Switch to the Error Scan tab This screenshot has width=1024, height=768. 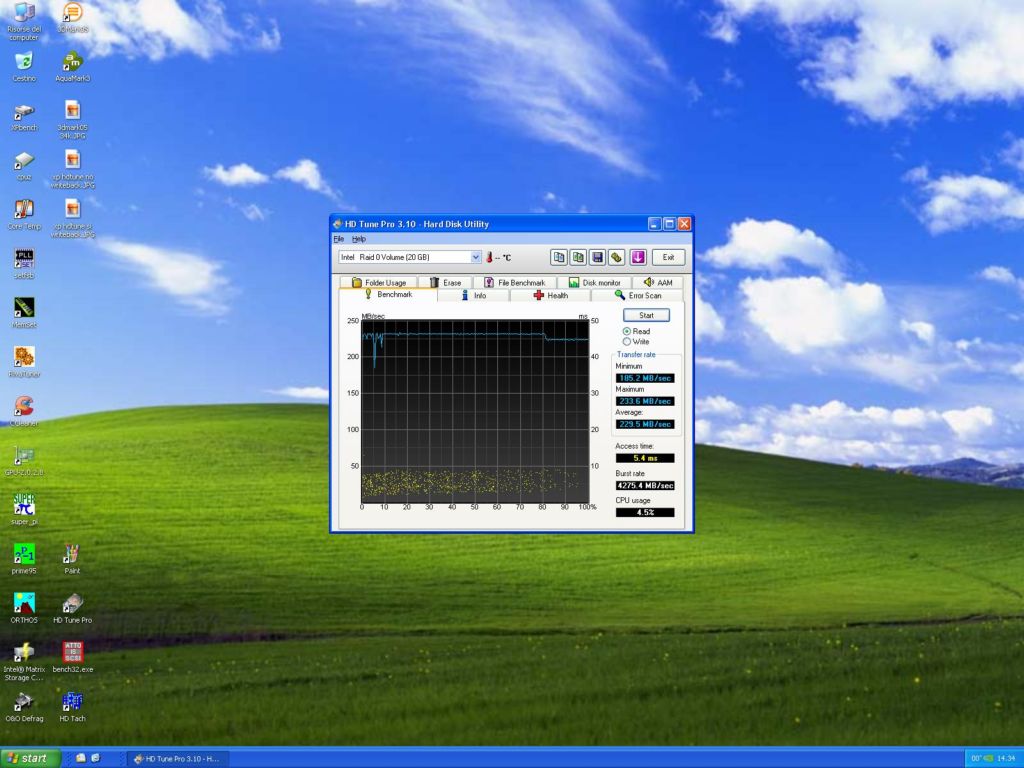click(638, 296)
